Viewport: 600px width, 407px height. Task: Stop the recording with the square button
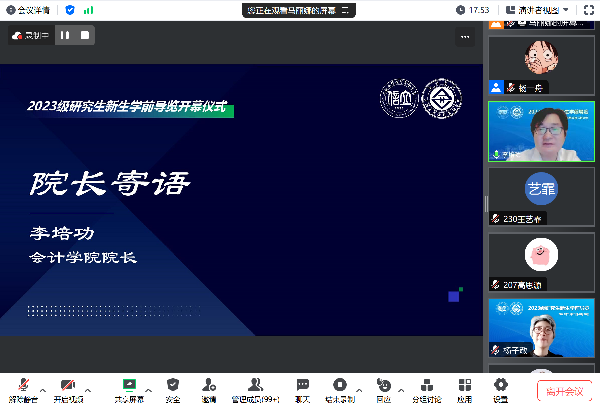click(x=86, y=35)
